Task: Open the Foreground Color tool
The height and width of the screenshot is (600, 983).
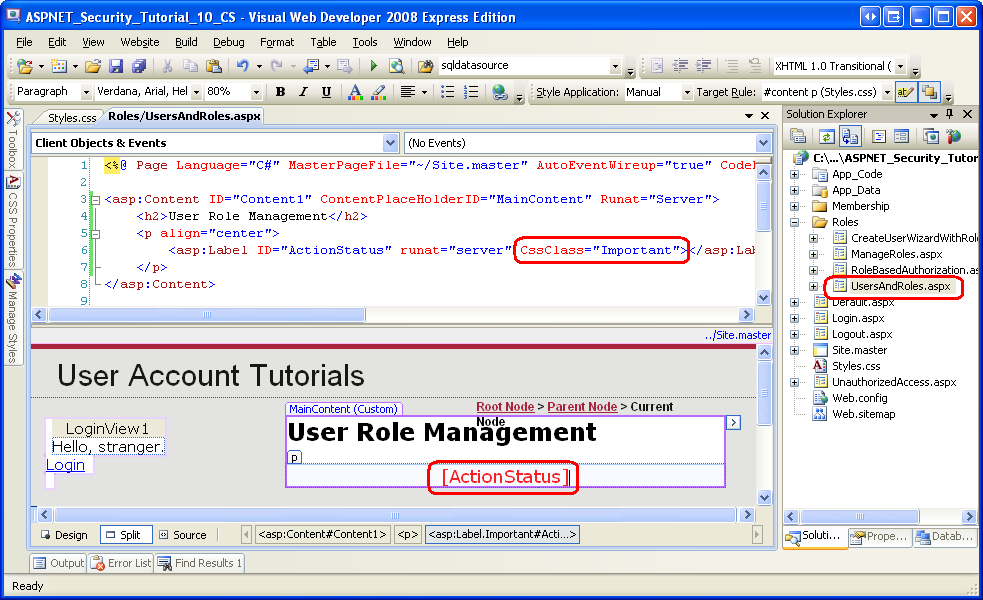Action: click(x=355, y=92)
